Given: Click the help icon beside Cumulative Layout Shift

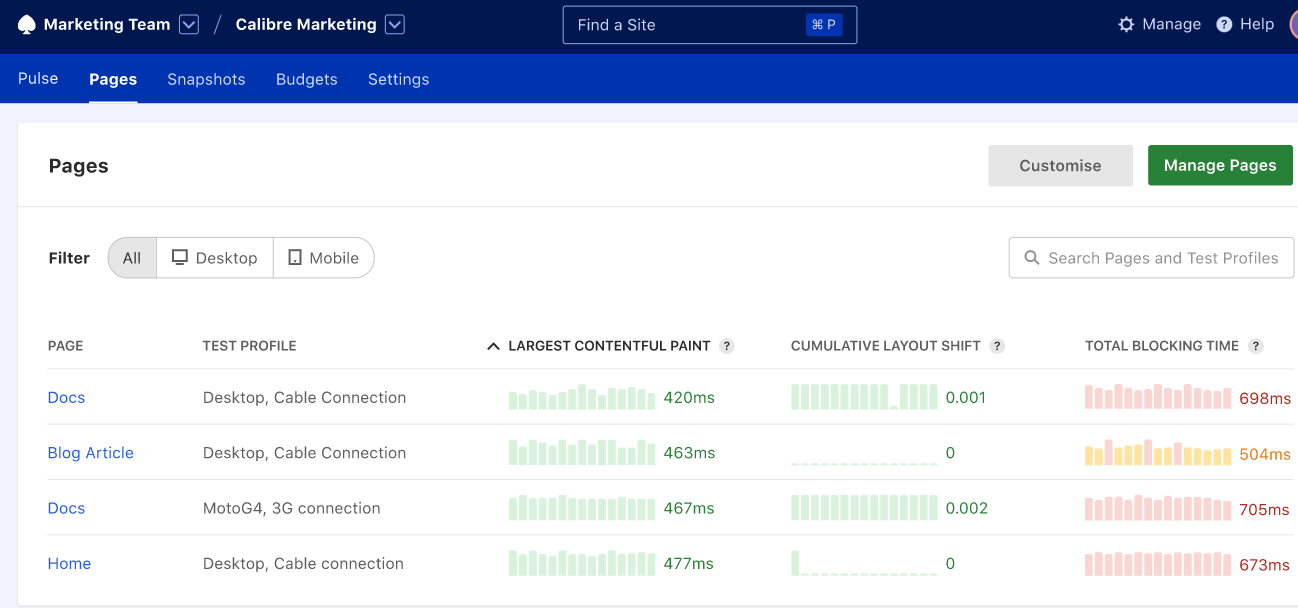Looking at the screenshot, I should (997, 345).
